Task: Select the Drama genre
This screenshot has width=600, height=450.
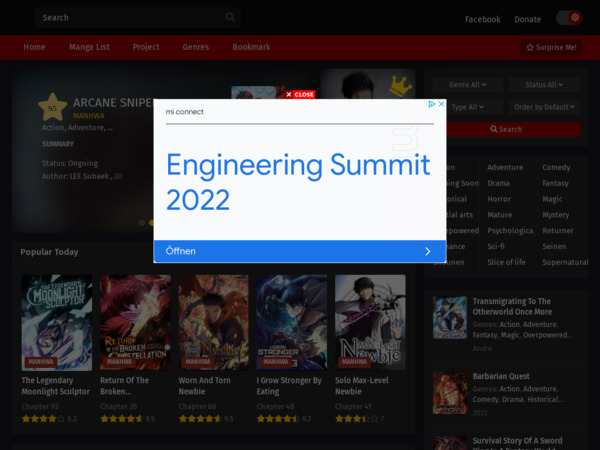Action: point(498,183)
